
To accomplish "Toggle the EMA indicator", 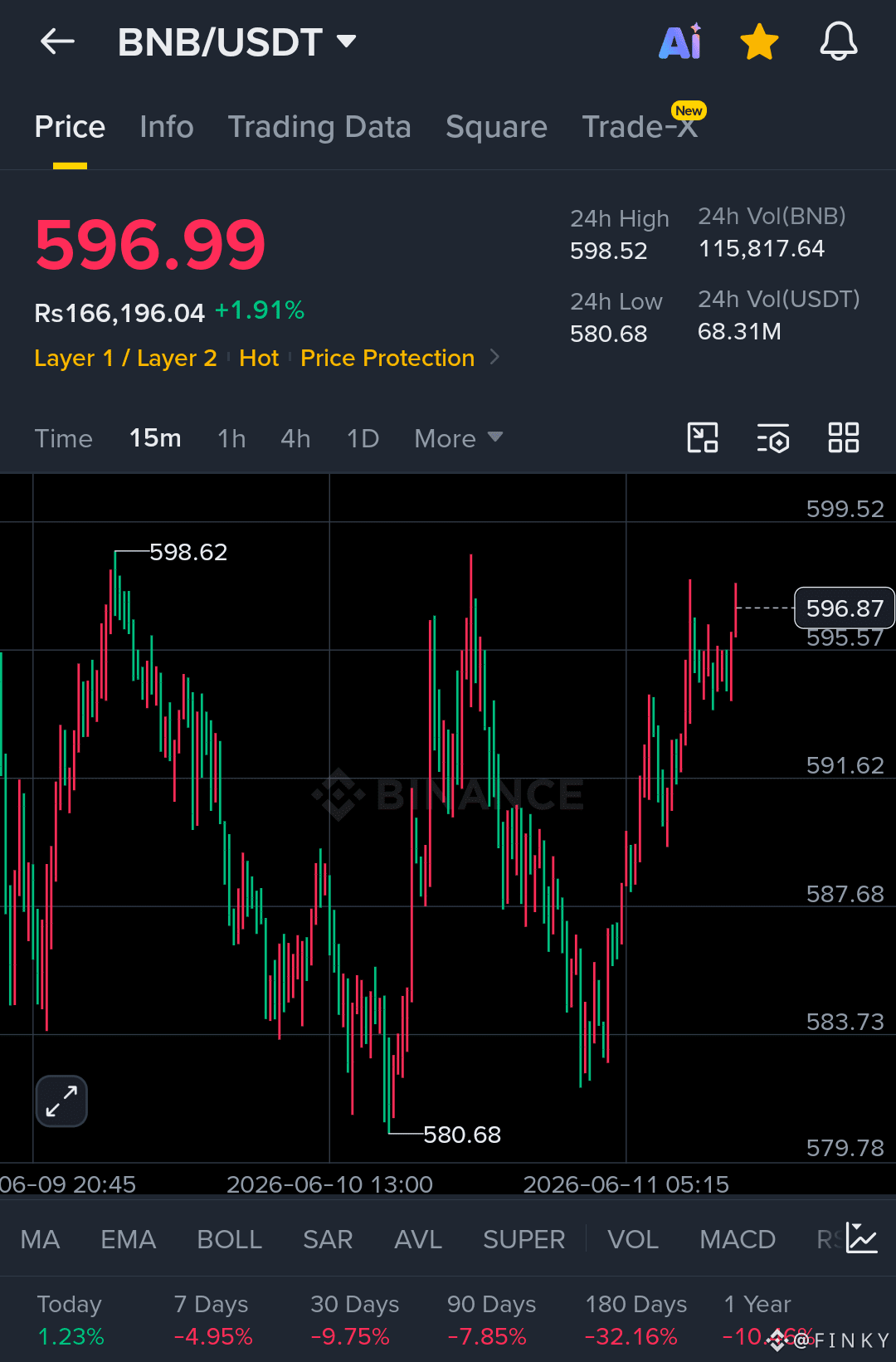I will (128, 1239).
